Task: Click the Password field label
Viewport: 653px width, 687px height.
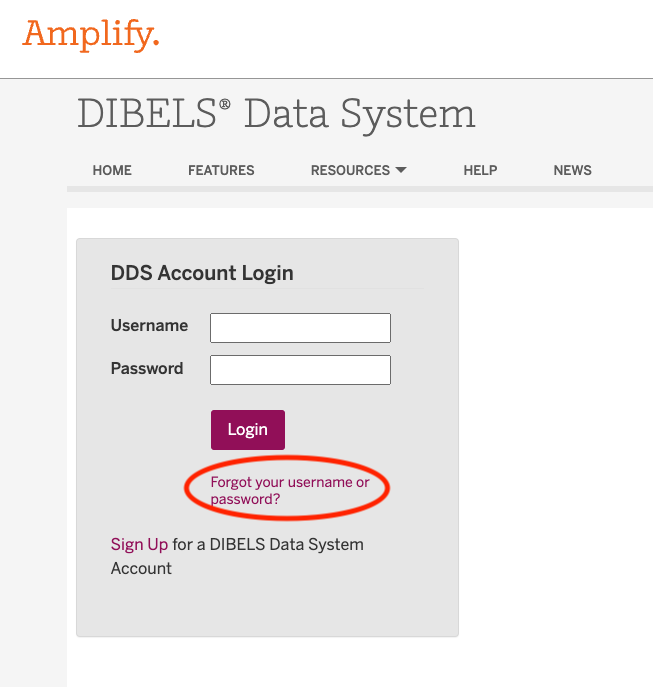Action: tap(147, 369)
